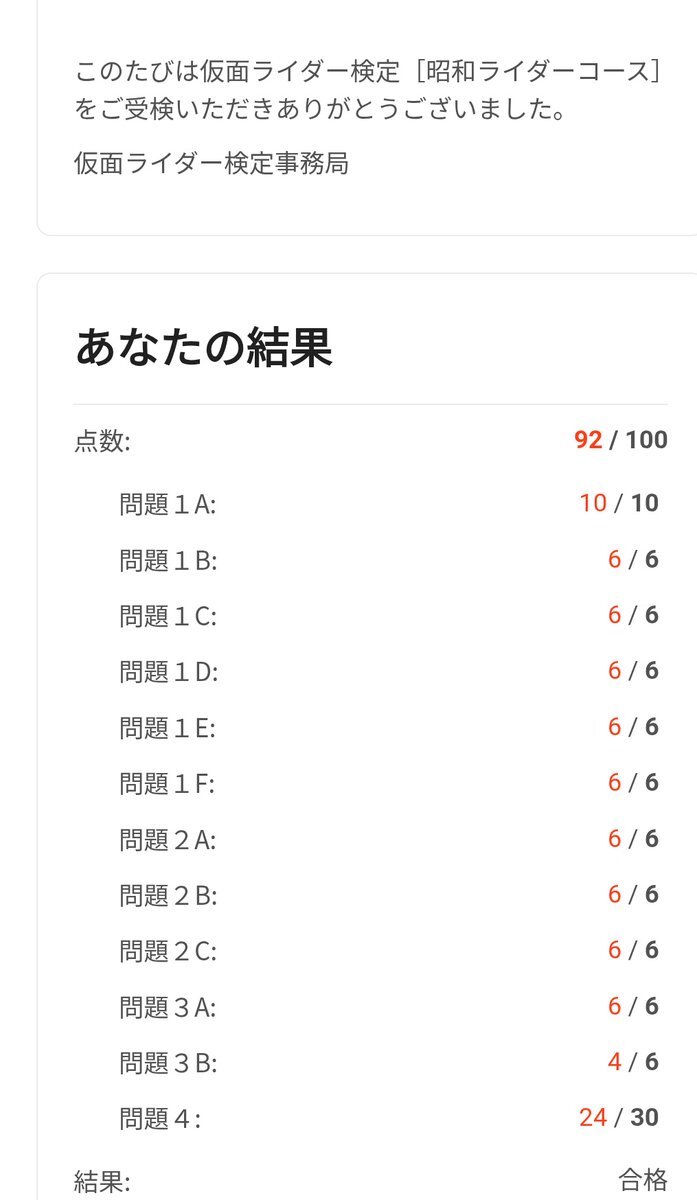Click the 問題１E row label
Screen dimensions: 697x1200
tap(167, 728)
